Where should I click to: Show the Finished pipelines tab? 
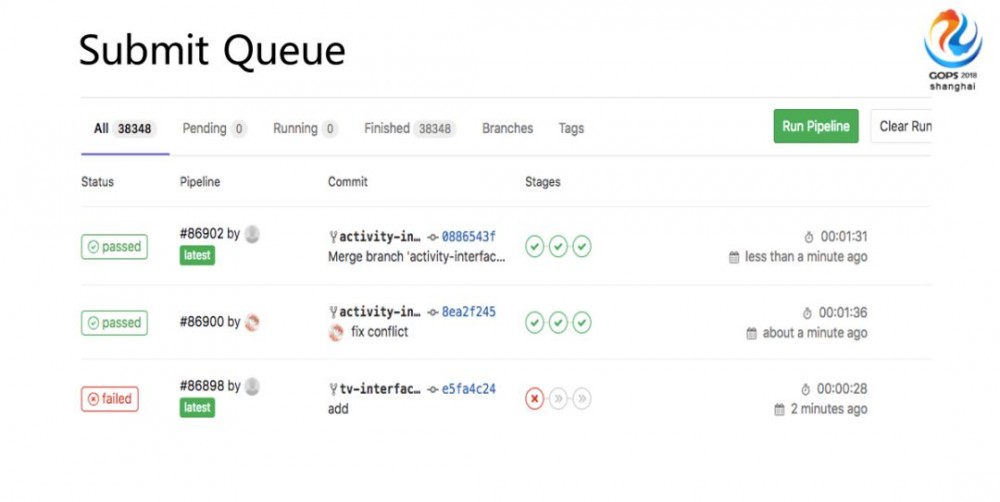tap(409, 129)
